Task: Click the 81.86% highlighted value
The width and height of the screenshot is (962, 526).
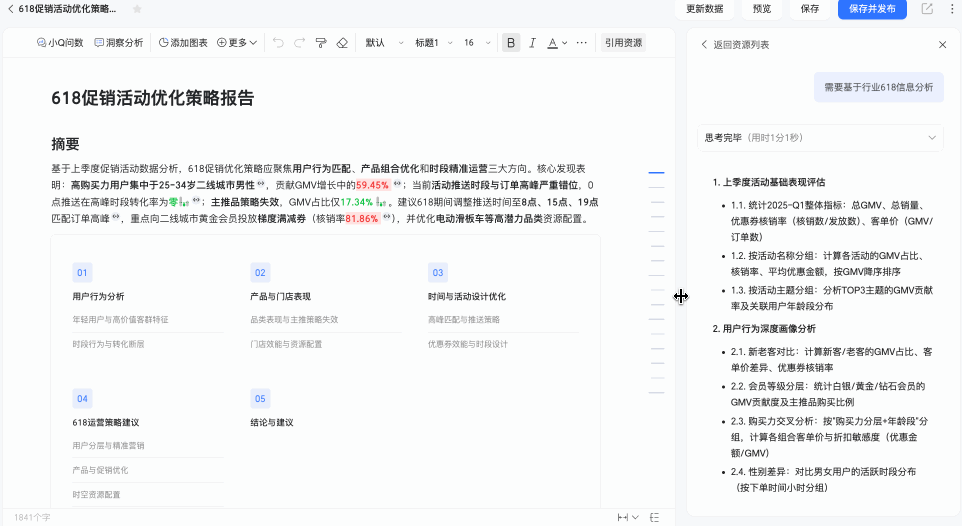Action: [x=362, y=219]
